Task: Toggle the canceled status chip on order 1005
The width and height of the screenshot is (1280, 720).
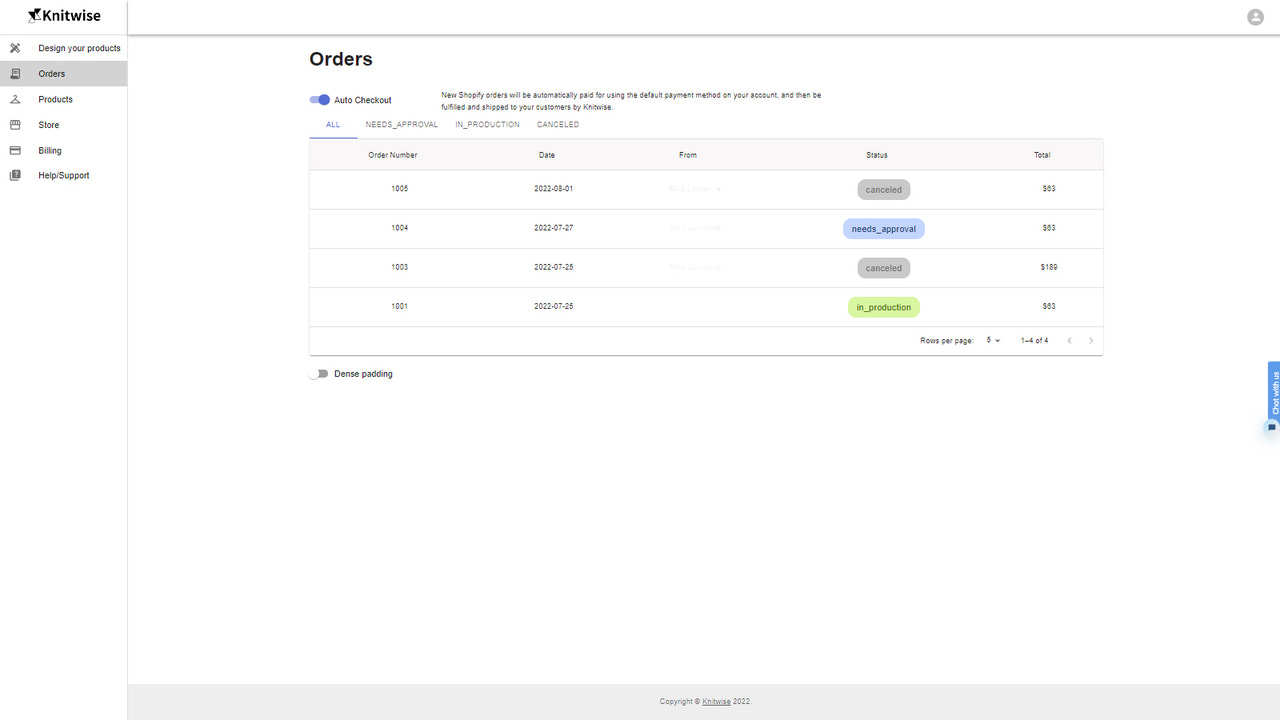Action: [x=883, y=189]
